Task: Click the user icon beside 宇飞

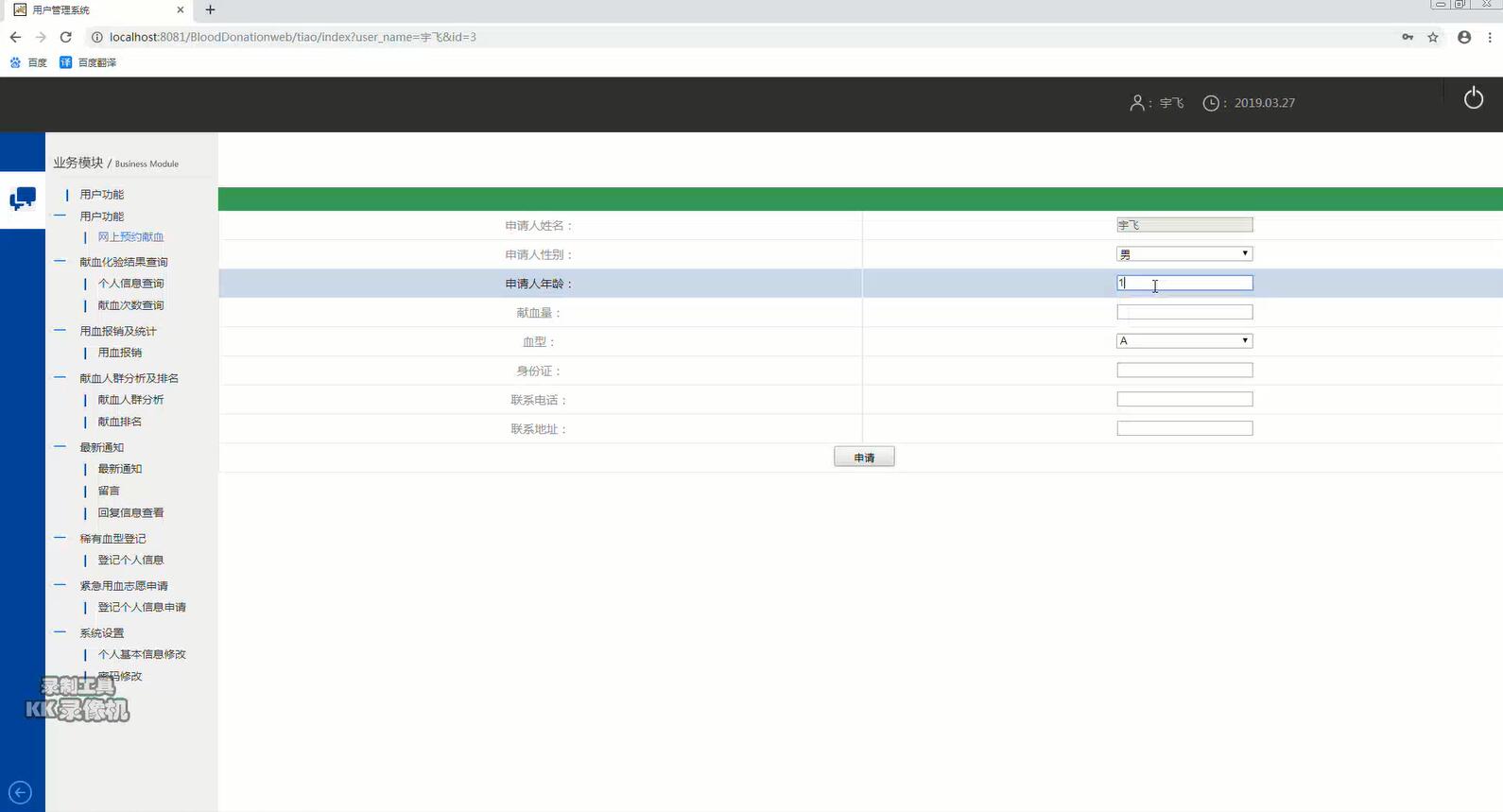Action: 1137,102
